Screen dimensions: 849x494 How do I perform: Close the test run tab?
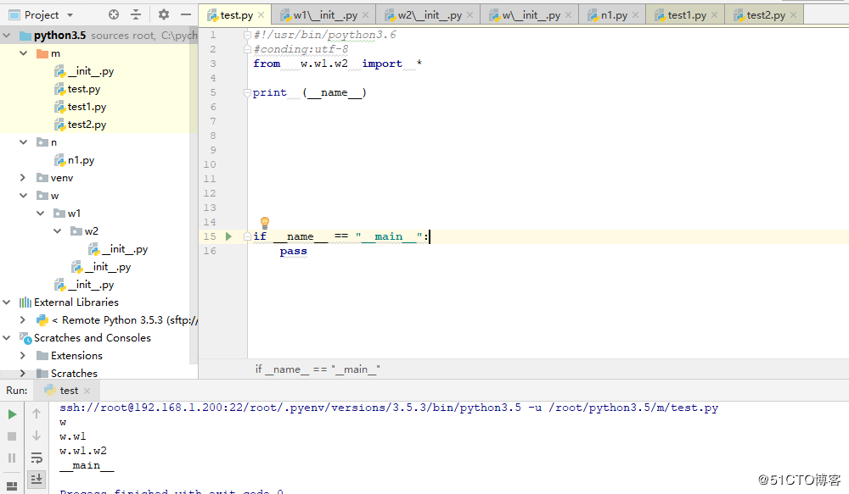coord(87,391)
